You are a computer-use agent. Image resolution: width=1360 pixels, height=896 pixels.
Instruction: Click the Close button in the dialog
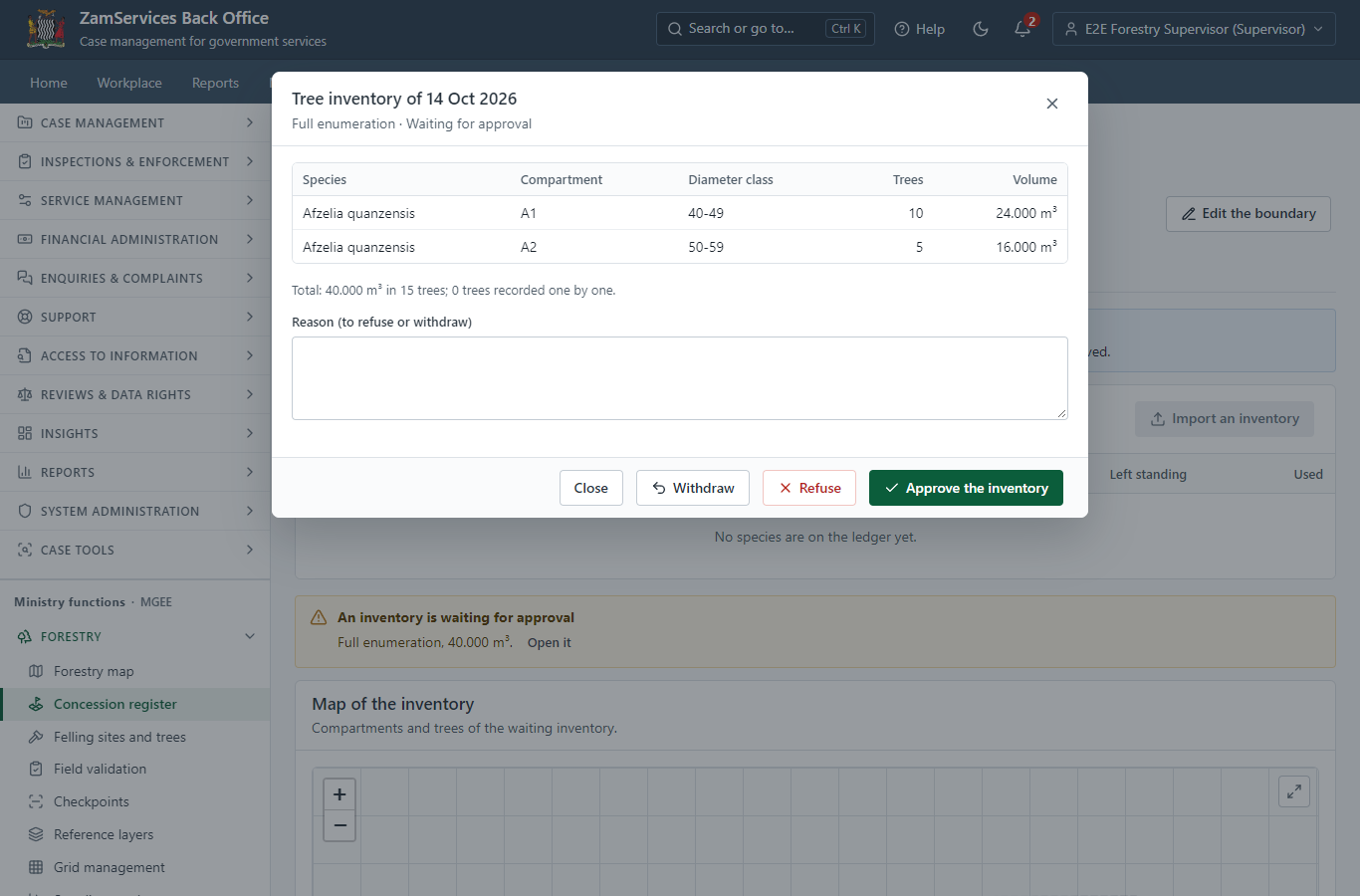591,488
